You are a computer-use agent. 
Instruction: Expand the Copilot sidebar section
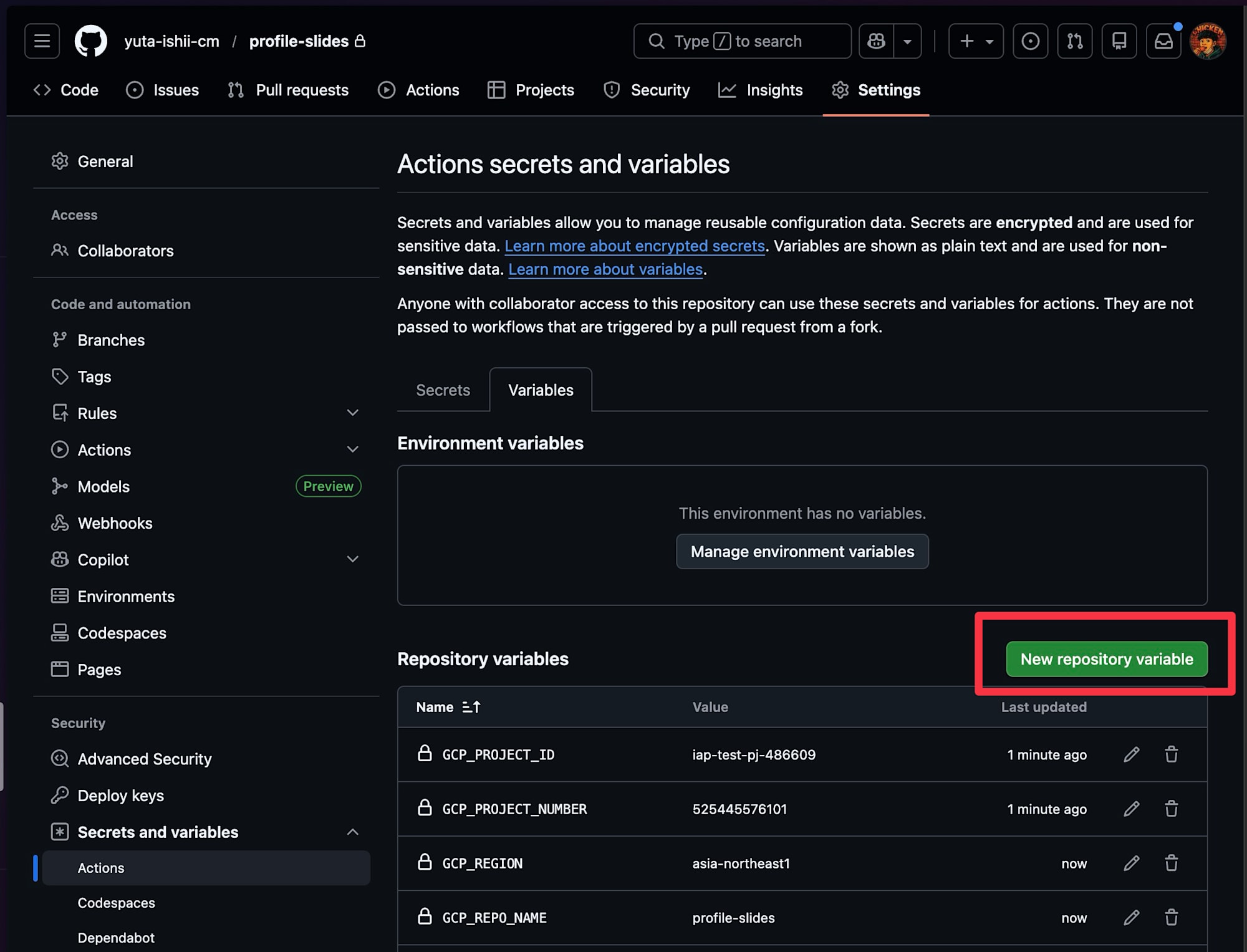352,559
